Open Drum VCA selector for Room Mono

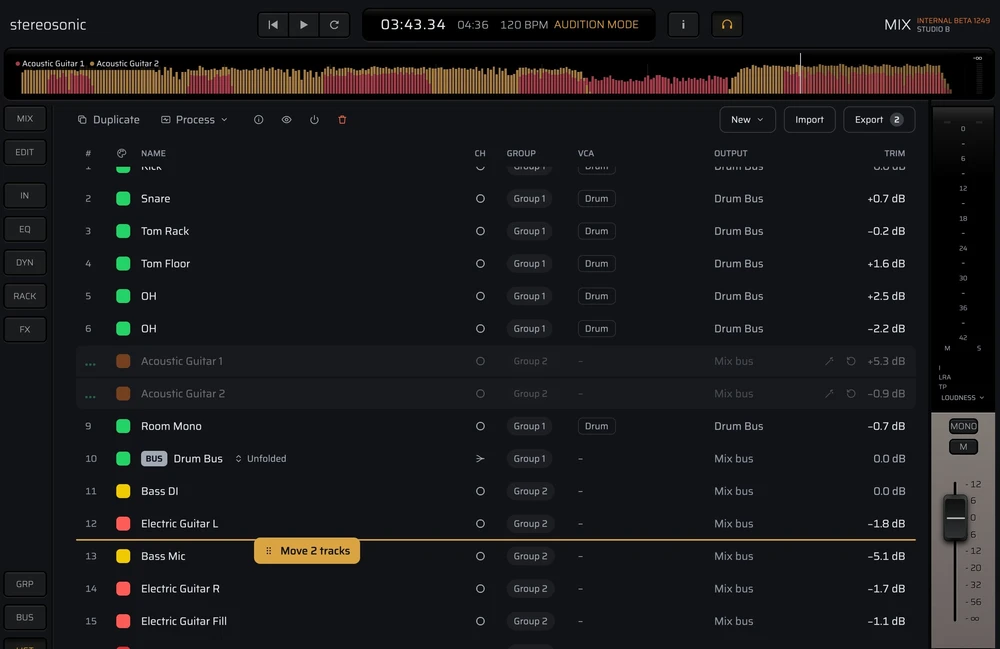(x=596, y=426)
